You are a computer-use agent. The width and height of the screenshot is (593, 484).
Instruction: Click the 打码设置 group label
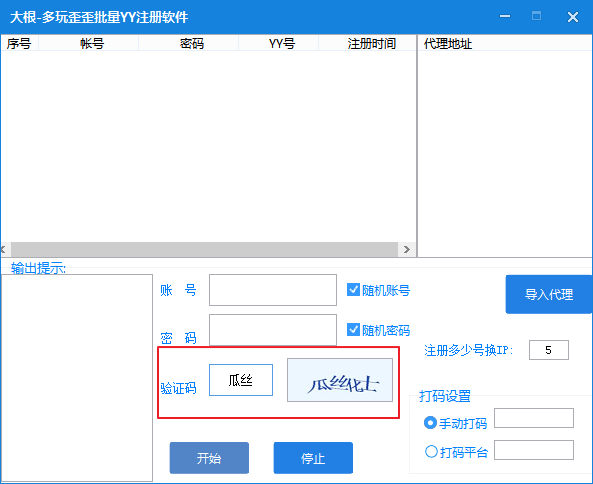pyautogui.click(x=445, y=396)
